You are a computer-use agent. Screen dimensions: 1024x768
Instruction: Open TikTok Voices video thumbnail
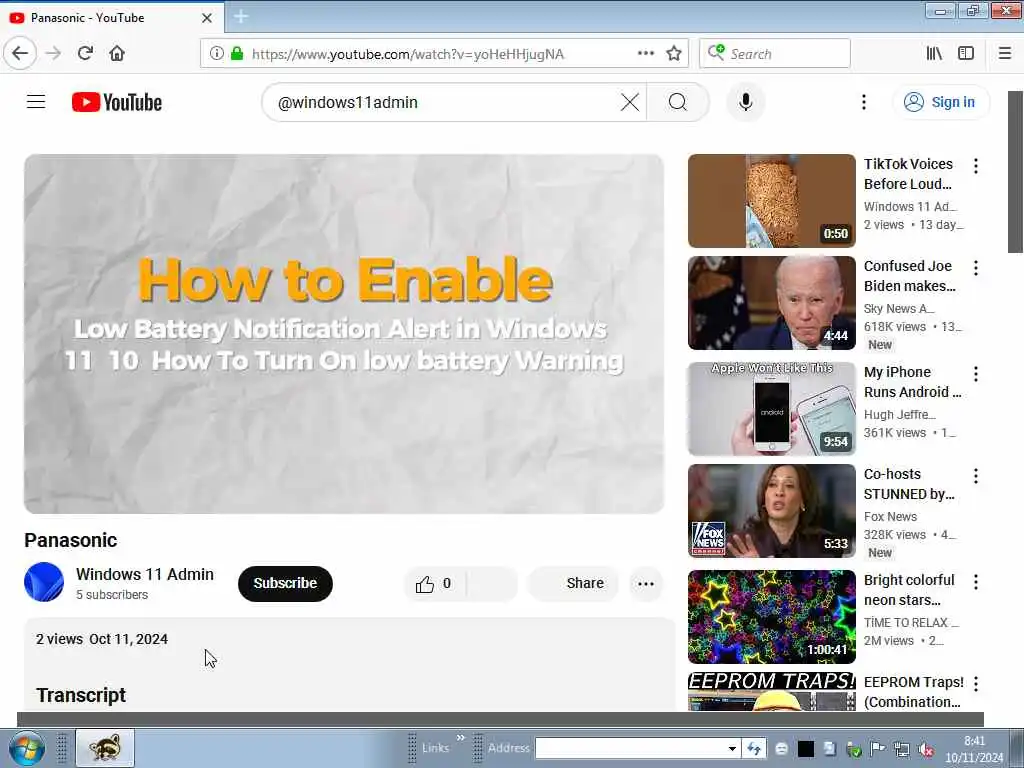[771, 200]
